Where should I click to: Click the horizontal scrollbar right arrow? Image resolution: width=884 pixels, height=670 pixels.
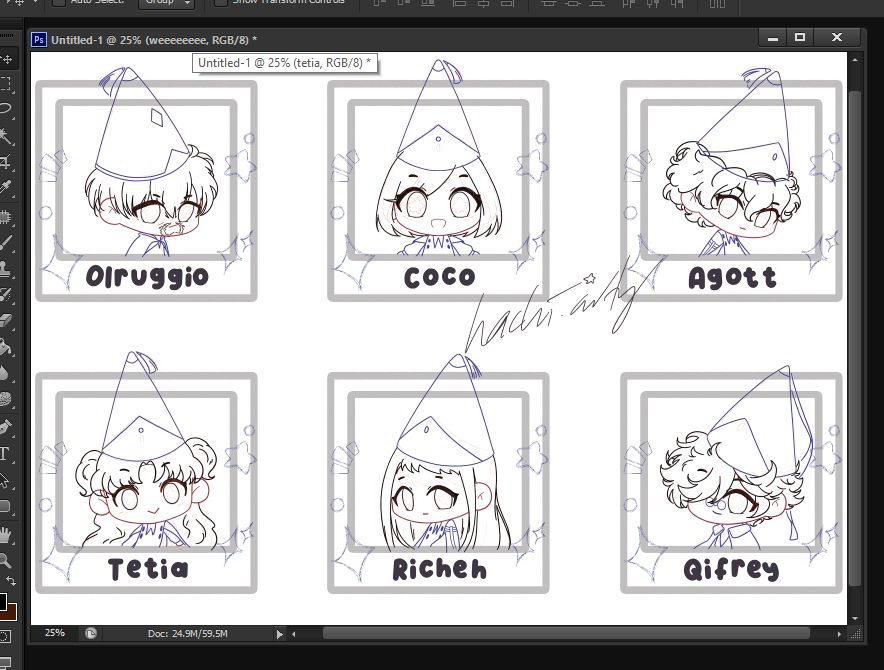[839, 634]
